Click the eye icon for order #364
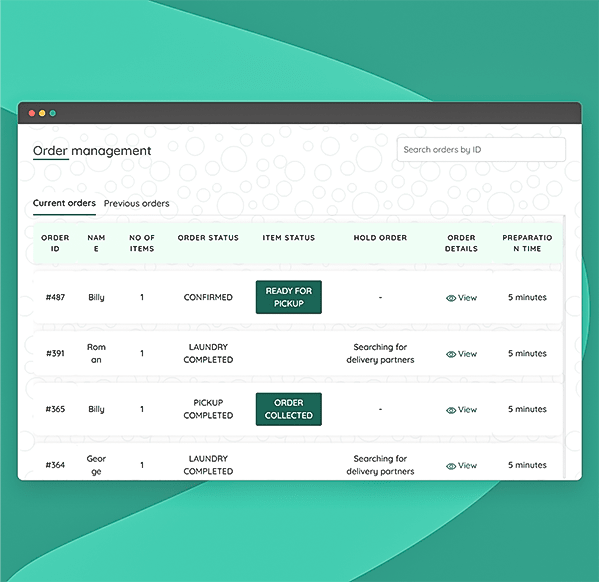The width and height of the screenshot is (599, 582). pyautogui.click(x=451, y=466)
